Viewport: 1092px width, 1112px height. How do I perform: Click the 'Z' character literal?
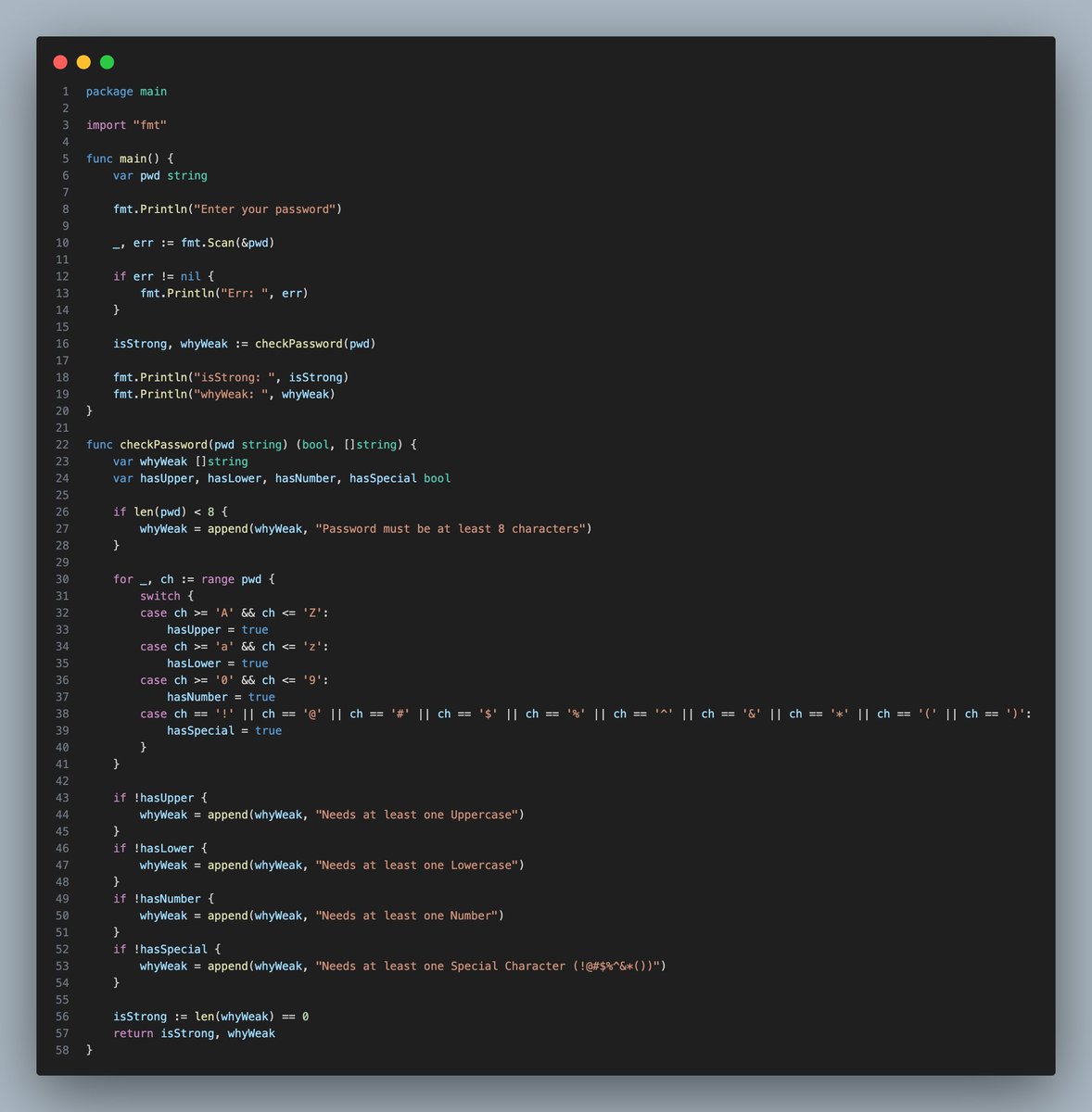[312, 613]
